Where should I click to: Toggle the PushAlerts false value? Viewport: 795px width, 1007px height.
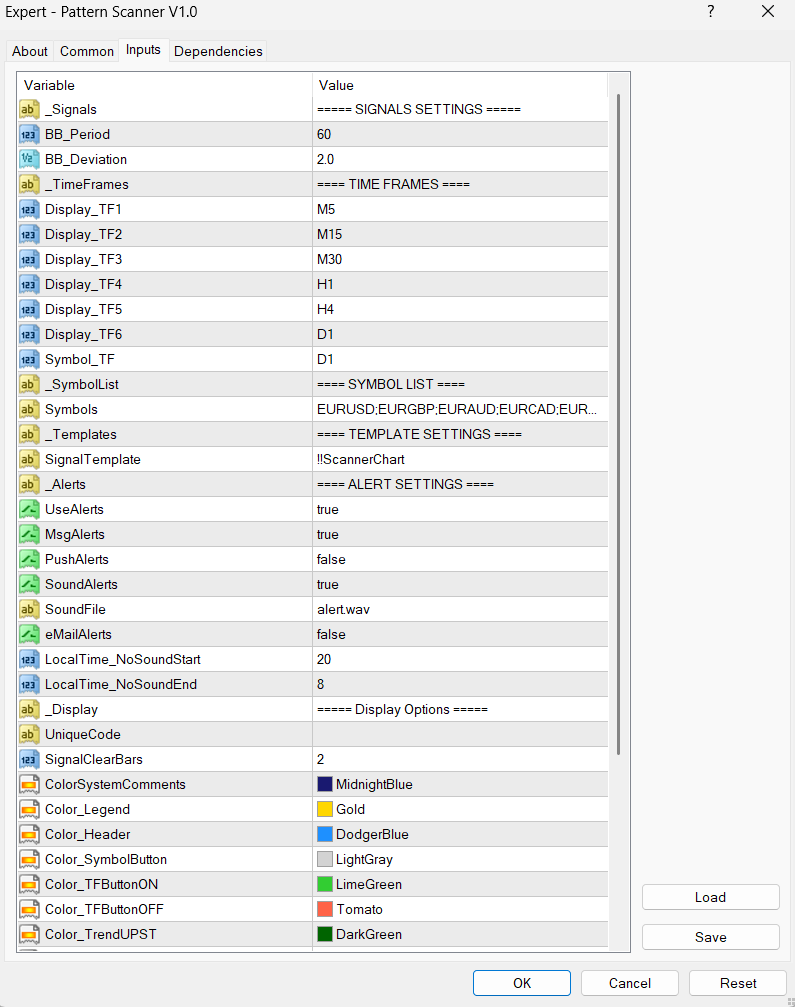point(460,559)
